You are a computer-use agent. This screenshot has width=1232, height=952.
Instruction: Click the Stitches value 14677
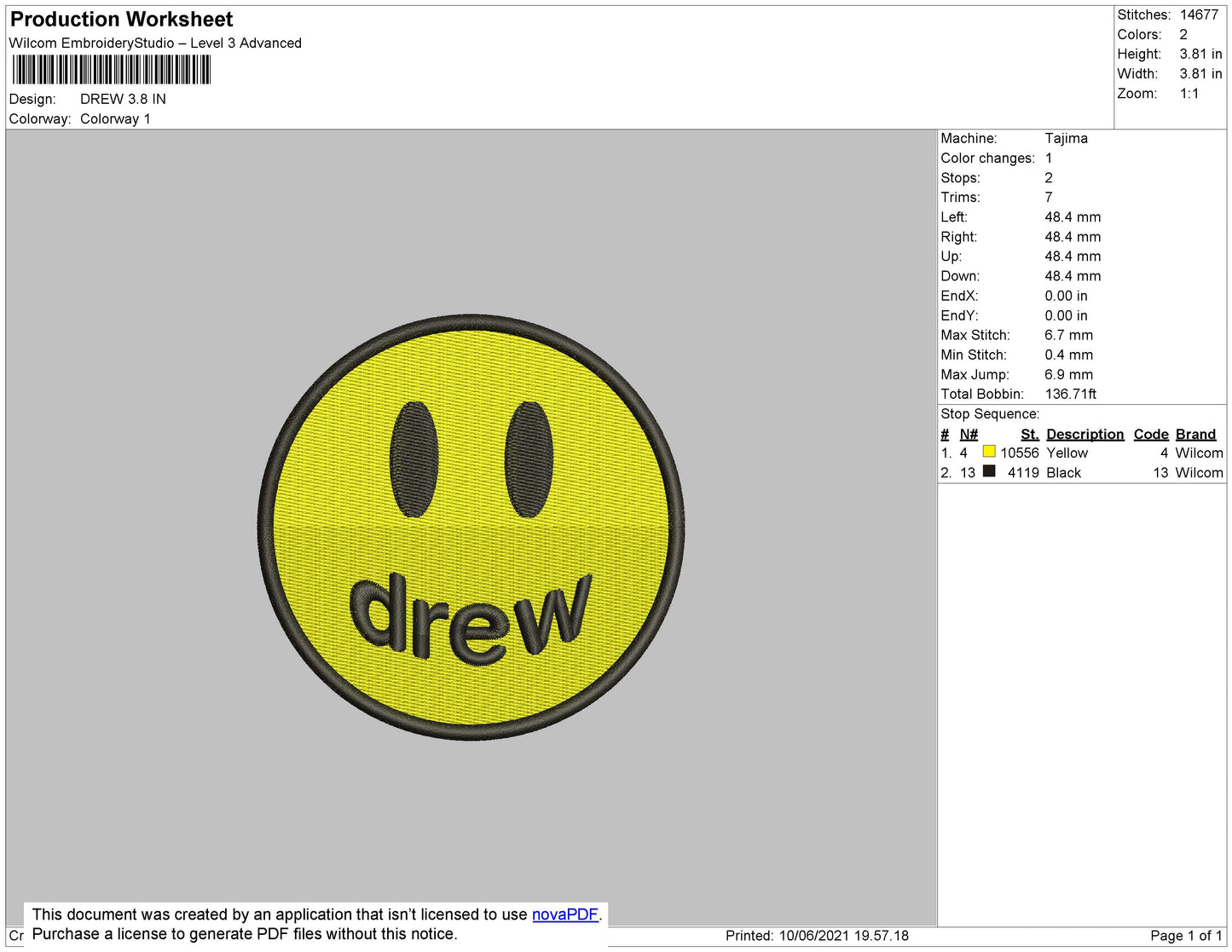1199,14
